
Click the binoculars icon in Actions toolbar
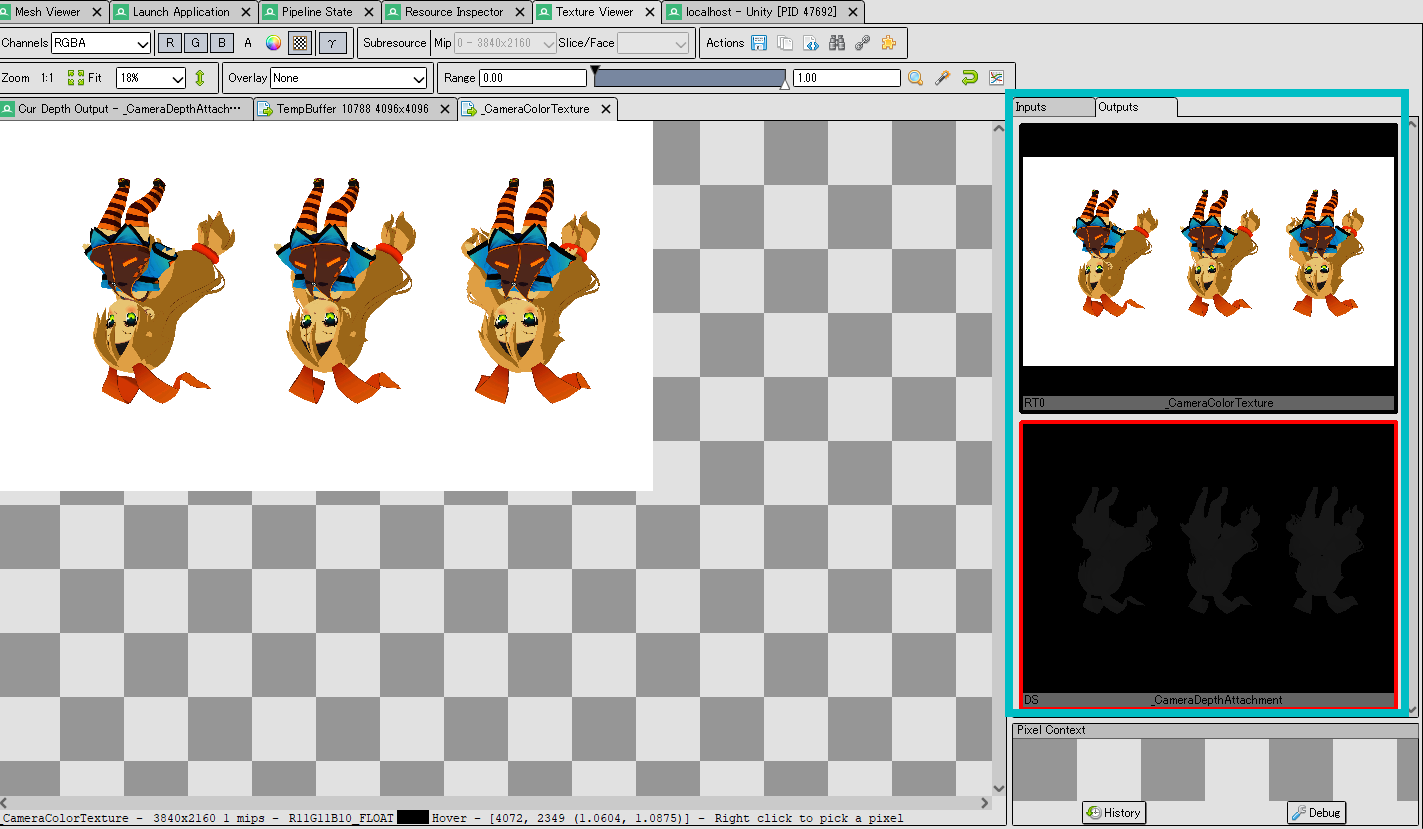point(837,43)
